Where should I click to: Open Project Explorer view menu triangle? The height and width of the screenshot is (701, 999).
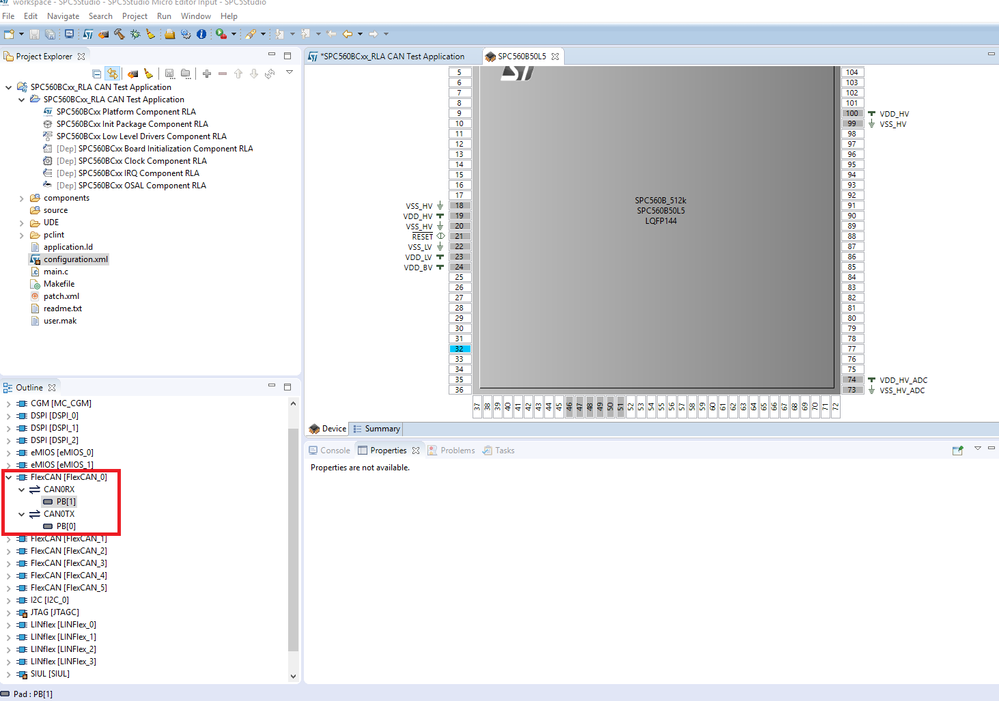[289, 73]
